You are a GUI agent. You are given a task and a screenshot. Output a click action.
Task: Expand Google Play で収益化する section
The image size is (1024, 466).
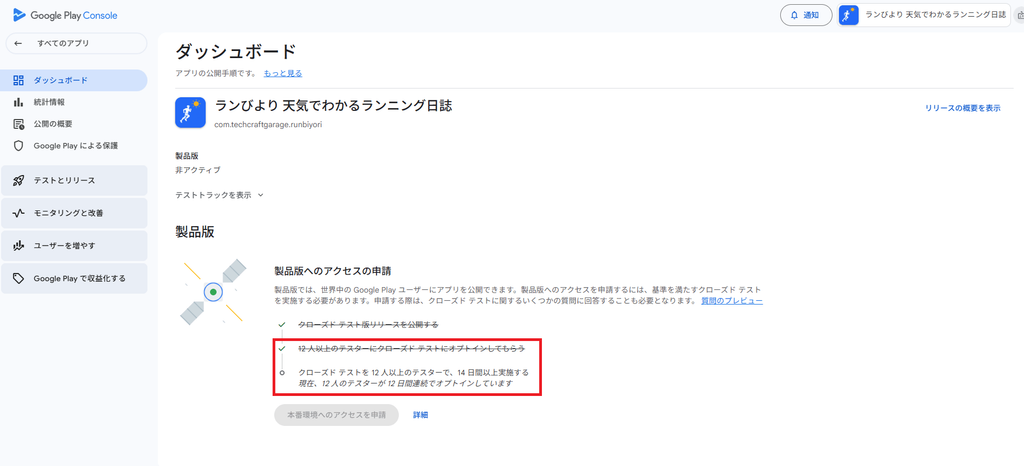(74, 279)
